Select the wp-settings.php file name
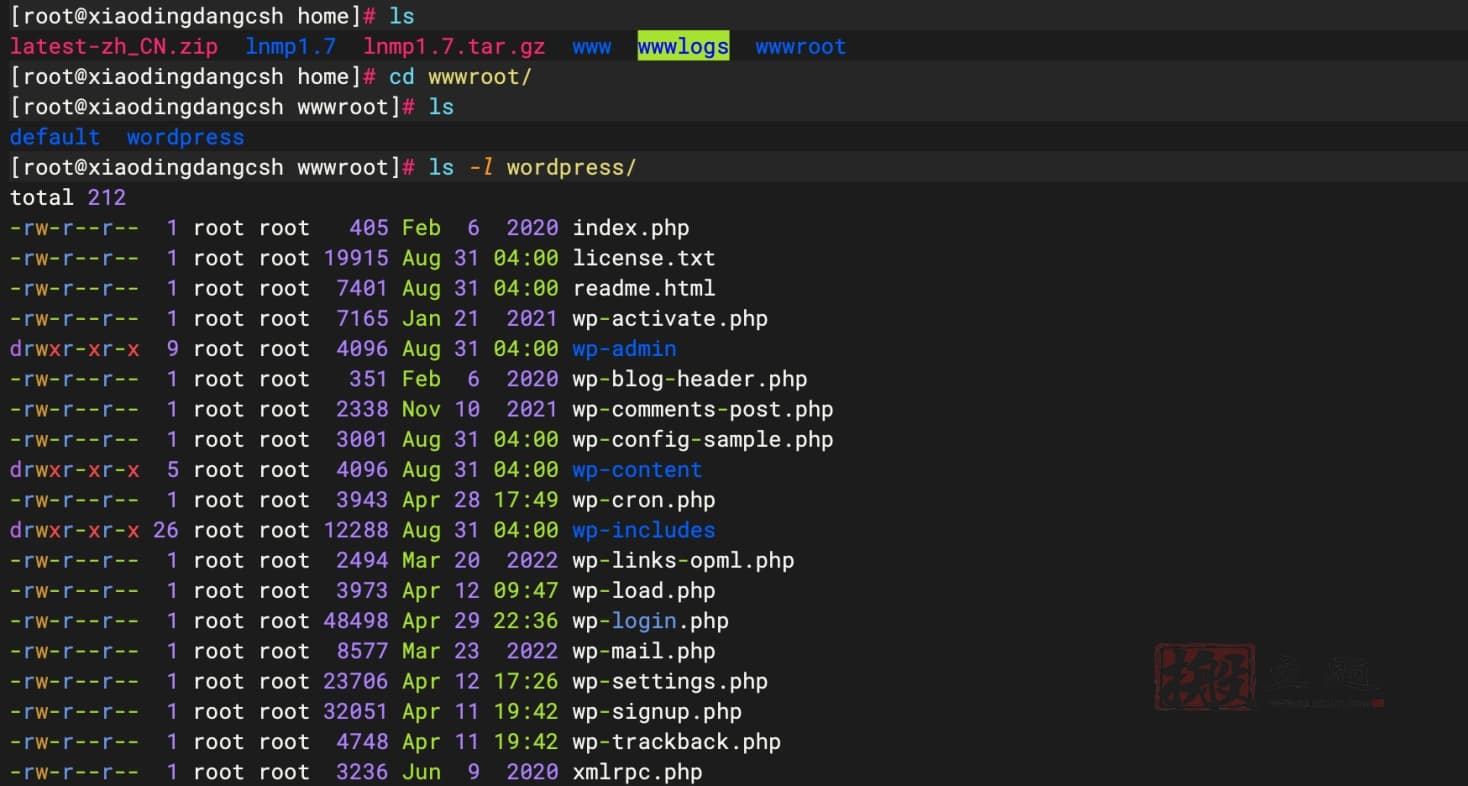The width and height of the screenshot is (1468, 786). (x=670, y=681)
